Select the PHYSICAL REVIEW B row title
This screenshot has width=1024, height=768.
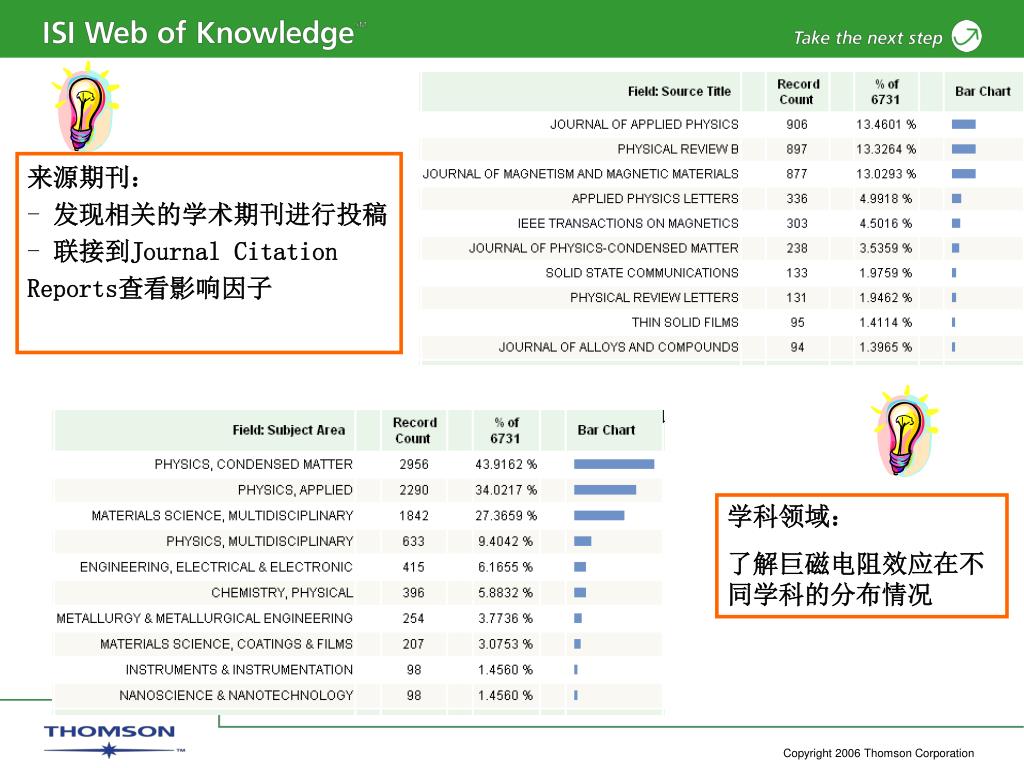pyautogui.click(x=678, y=149)
